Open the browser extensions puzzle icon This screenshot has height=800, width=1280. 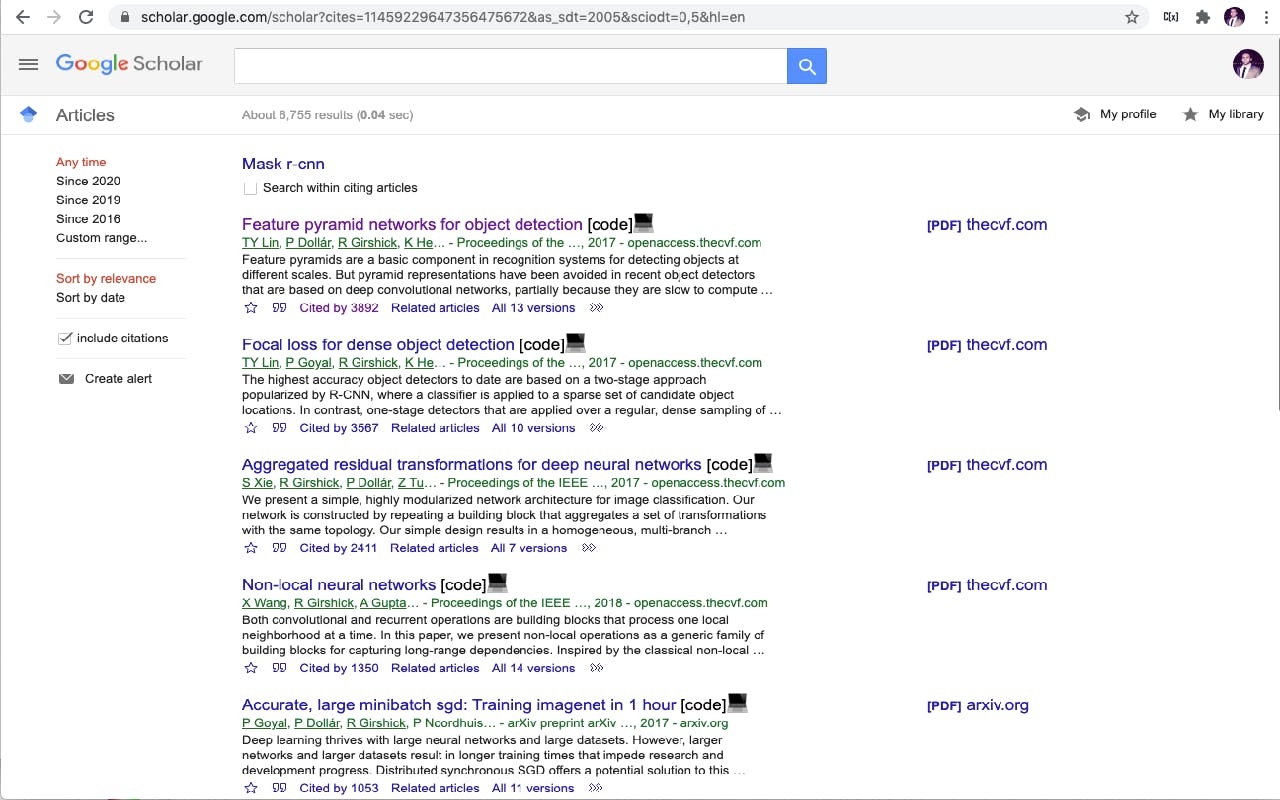[1203, 17]
